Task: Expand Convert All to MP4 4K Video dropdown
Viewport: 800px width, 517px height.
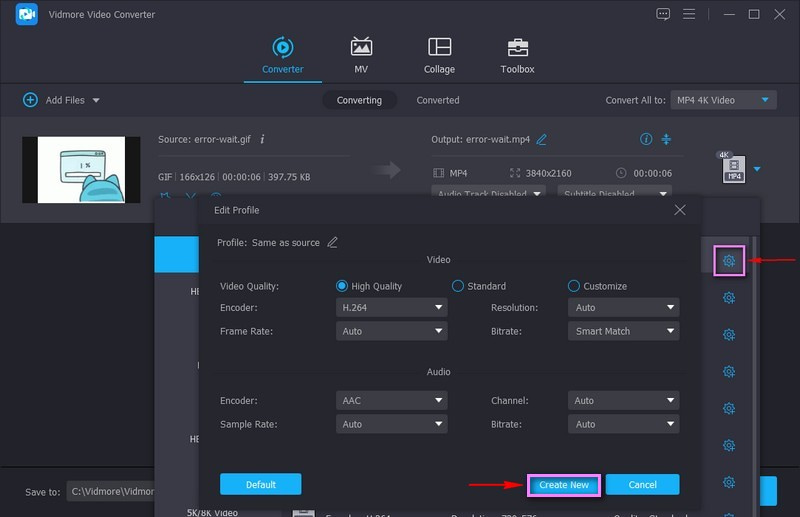Action: tap(724, 100)
